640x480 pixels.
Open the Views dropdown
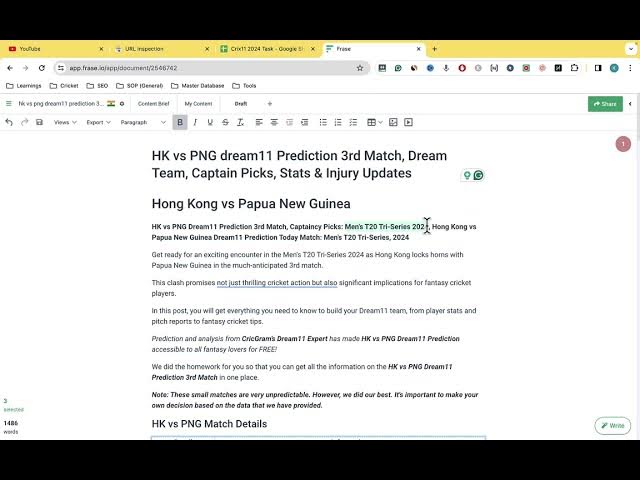pyautogui.click(x=65, y=122)
